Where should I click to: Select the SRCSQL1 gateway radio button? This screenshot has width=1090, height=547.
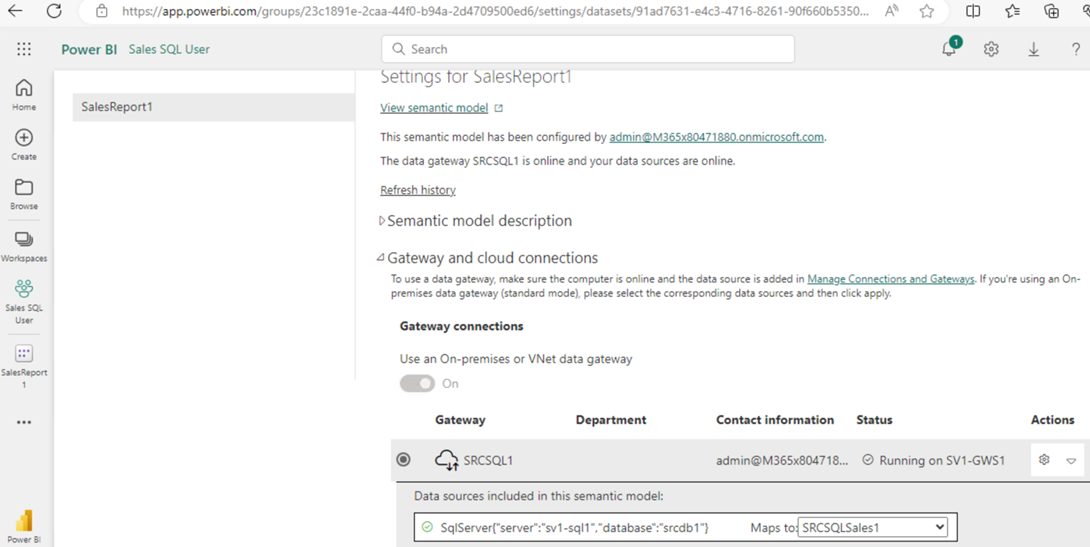[x=403, y=459]
